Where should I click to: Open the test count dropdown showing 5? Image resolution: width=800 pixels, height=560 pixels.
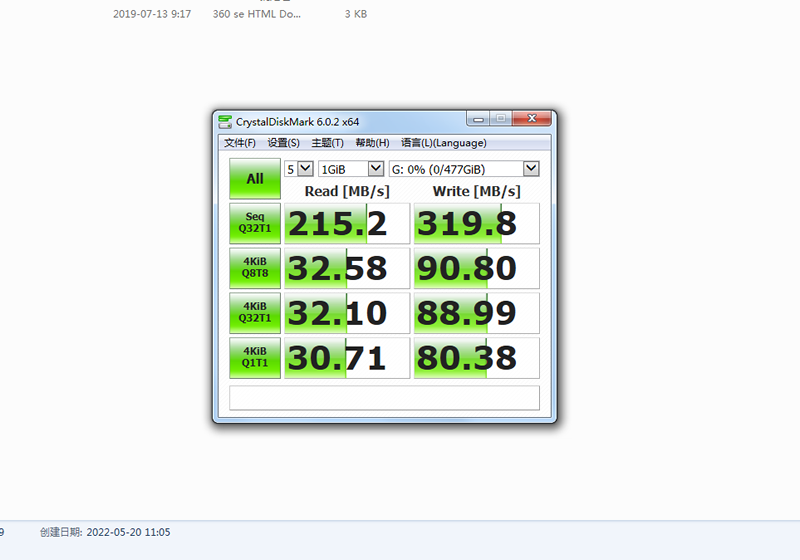coord(299,169)
